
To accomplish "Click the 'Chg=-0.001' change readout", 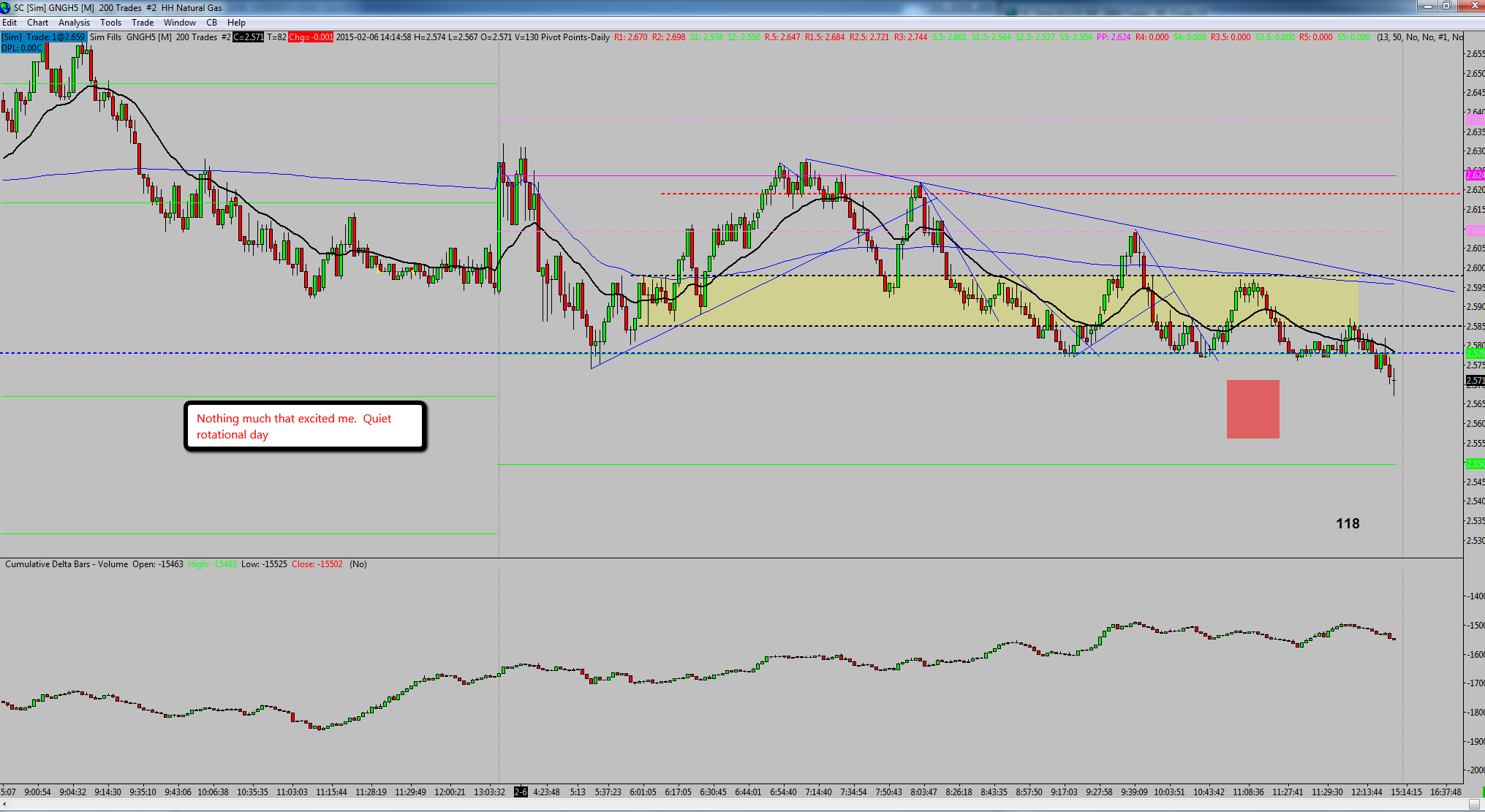I will tap(311, 37).
